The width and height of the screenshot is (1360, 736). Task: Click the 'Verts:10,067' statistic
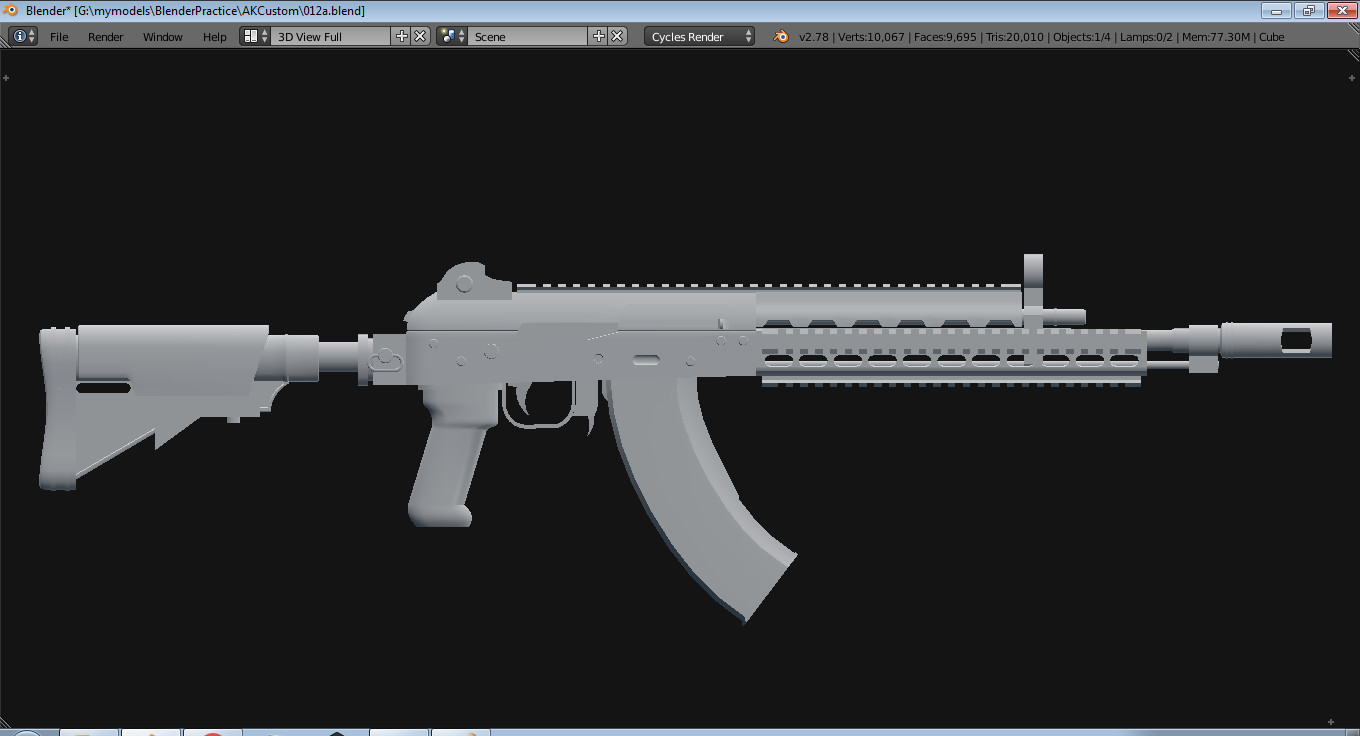pyautogui.click(x=871, y=37)
